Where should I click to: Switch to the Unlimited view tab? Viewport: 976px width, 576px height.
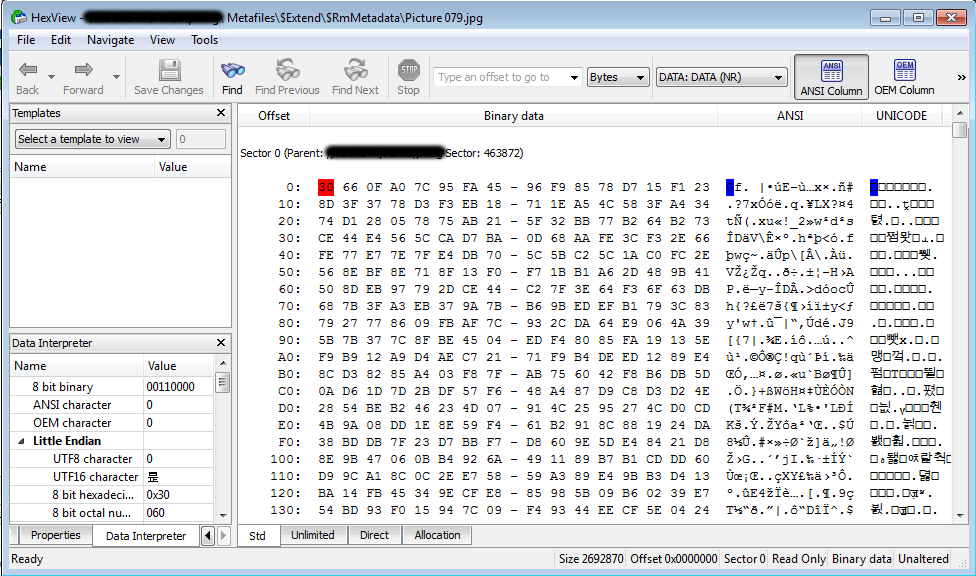click(x=312, y=535)
